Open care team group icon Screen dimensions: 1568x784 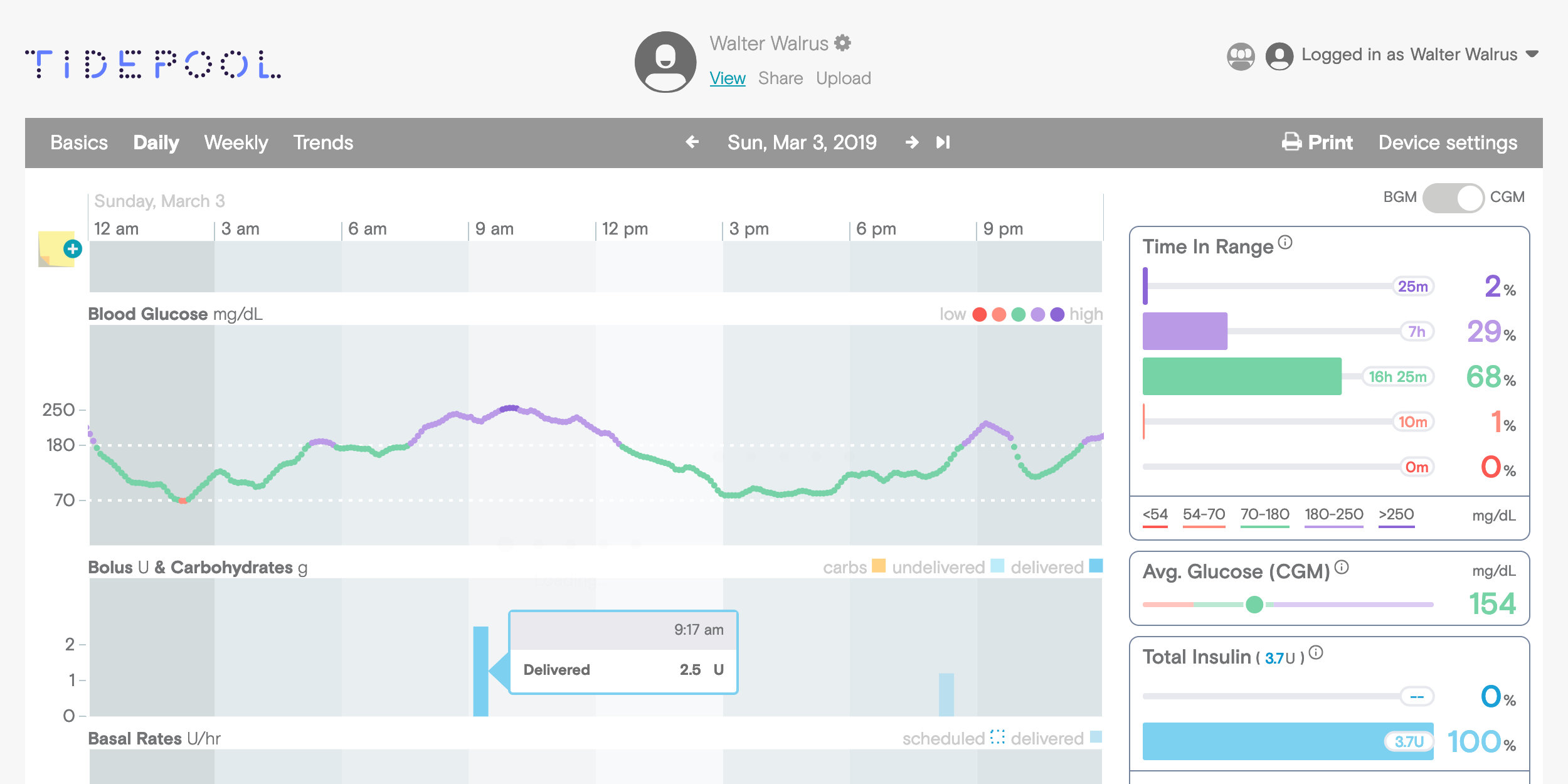tap(1240, 56)
